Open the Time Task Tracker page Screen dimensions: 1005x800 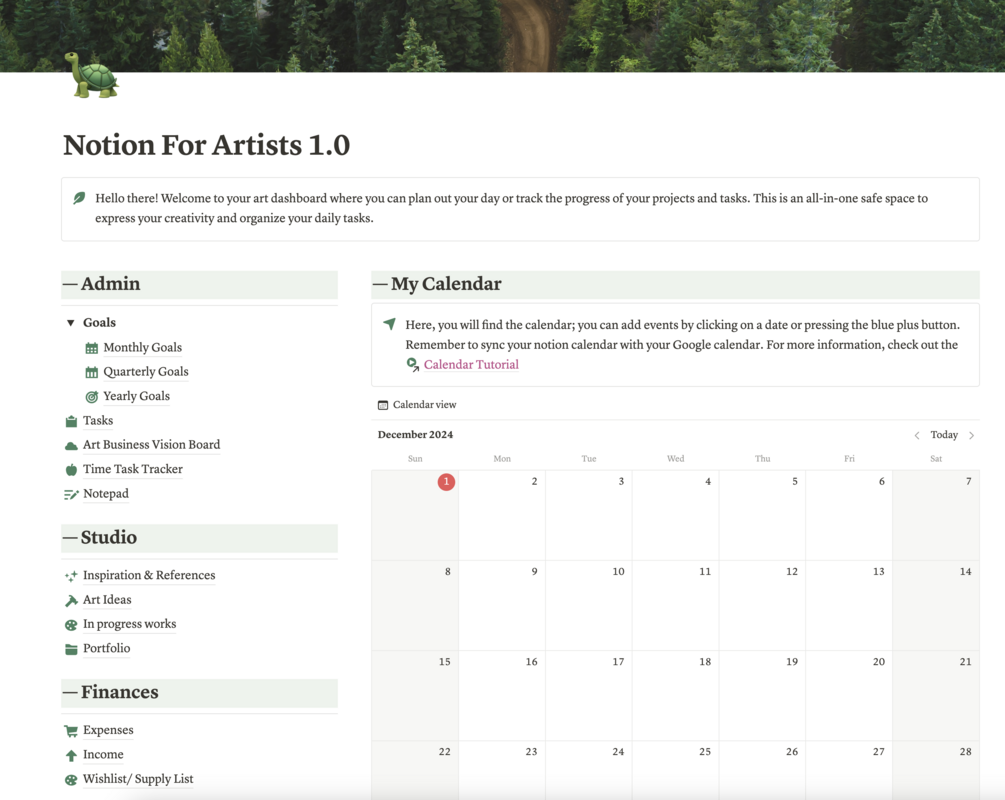click(133, 468)
